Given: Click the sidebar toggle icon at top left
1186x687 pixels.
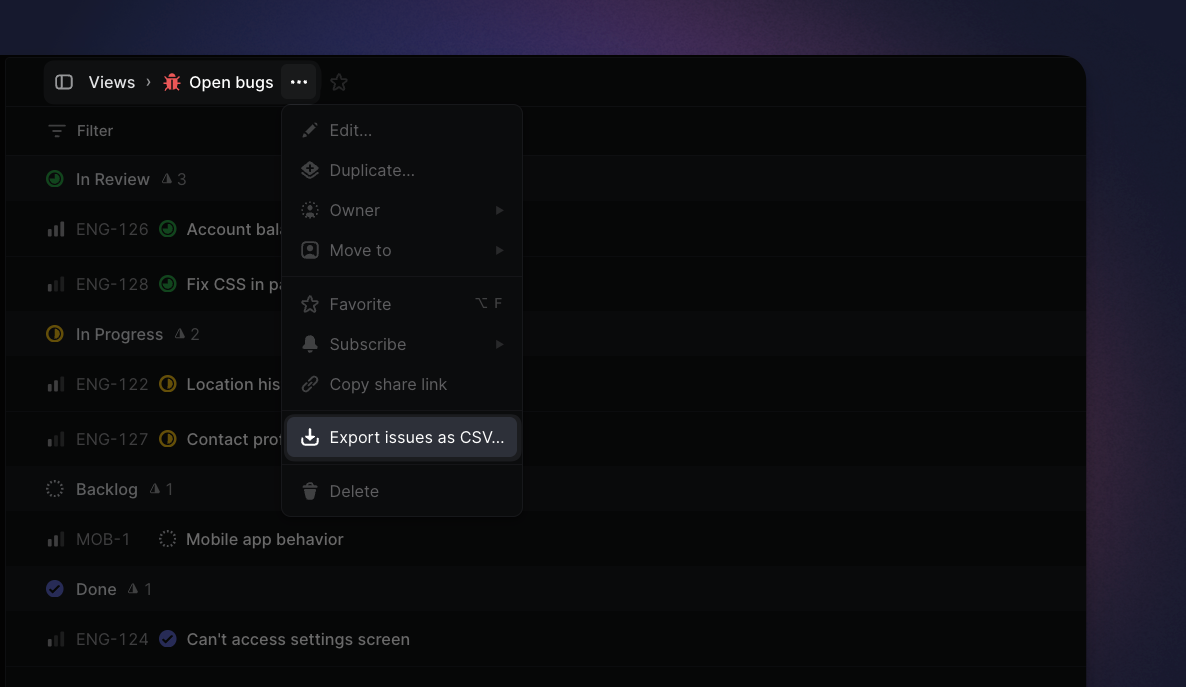Looking at the screenshot, I should click(x=64, y=82).
